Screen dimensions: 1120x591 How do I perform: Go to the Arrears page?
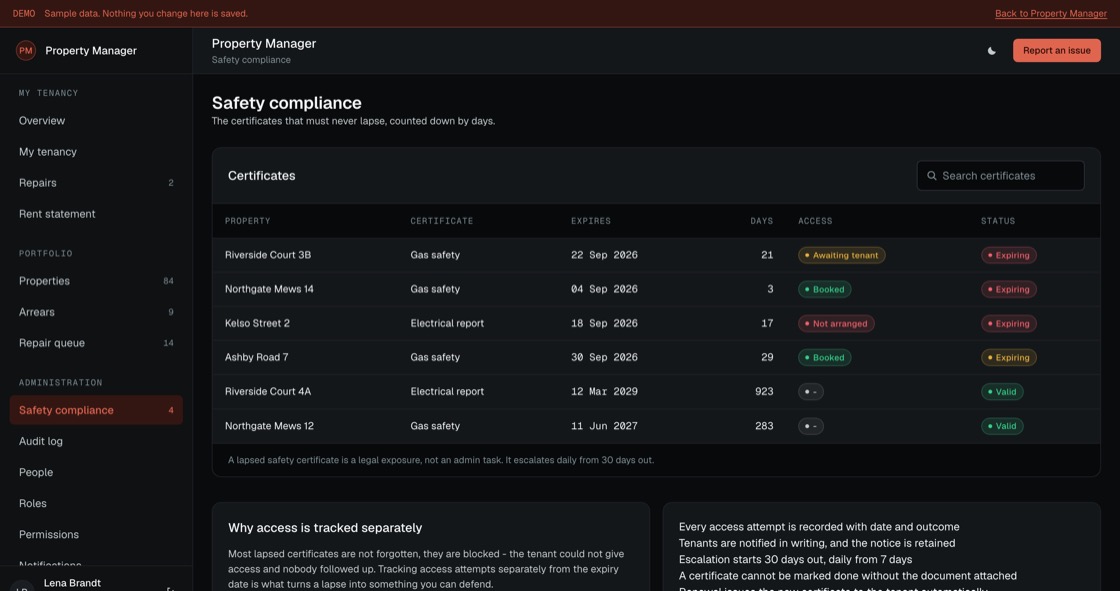96,312
